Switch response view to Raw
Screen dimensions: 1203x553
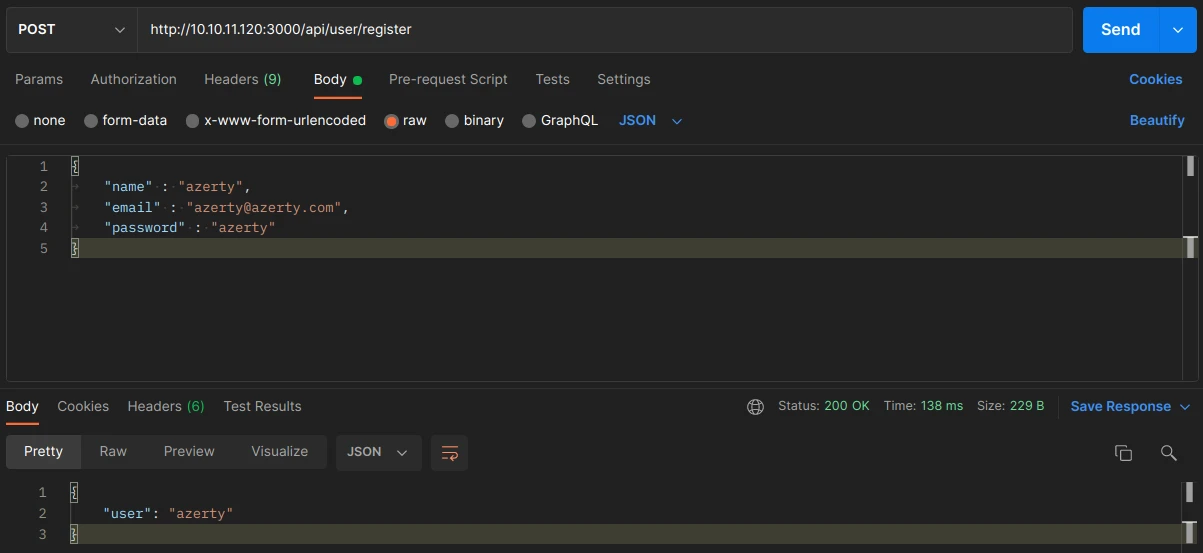coord(113,452)
